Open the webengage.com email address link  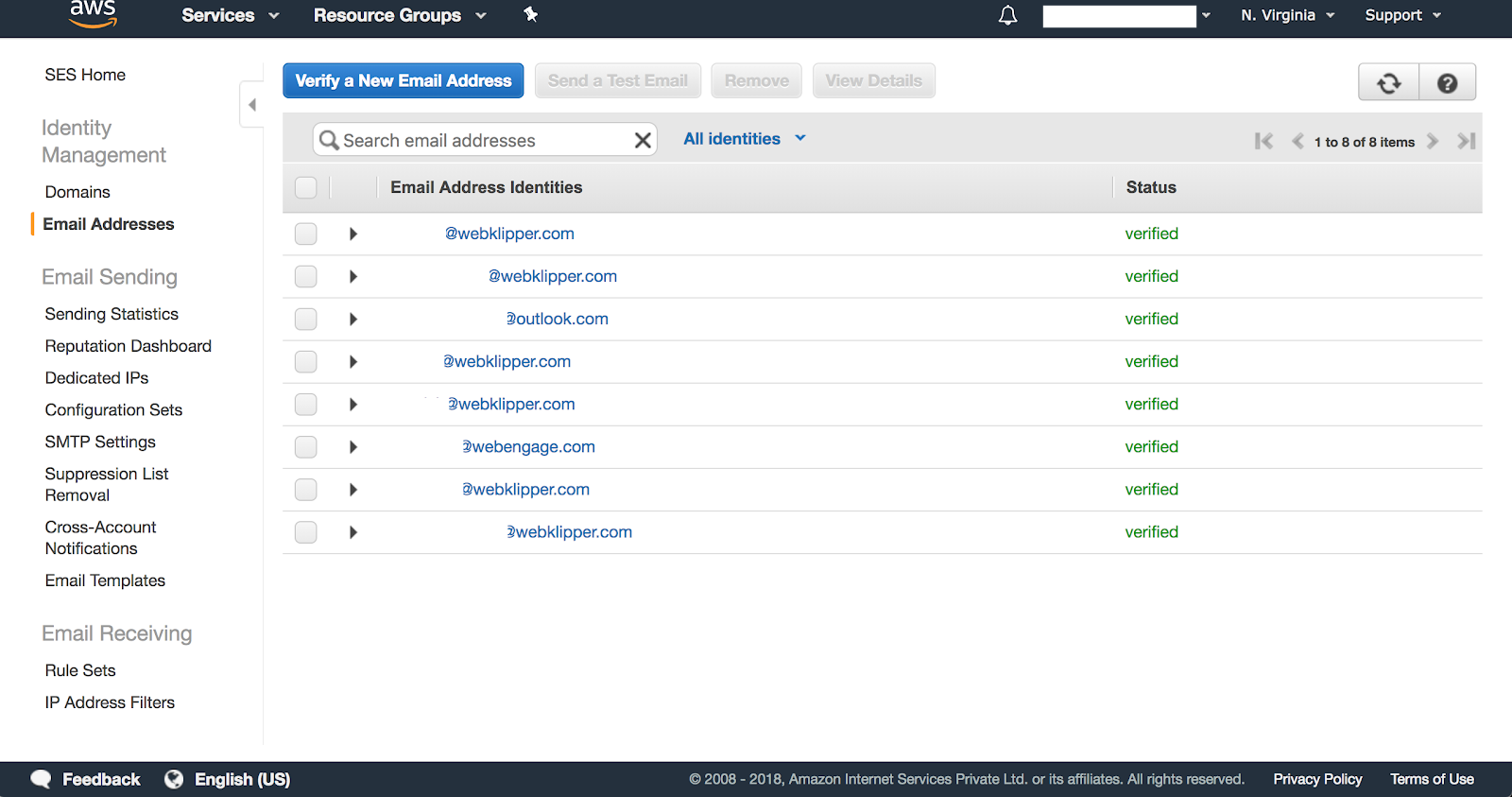pyautogui.click(x=528, y=446)
